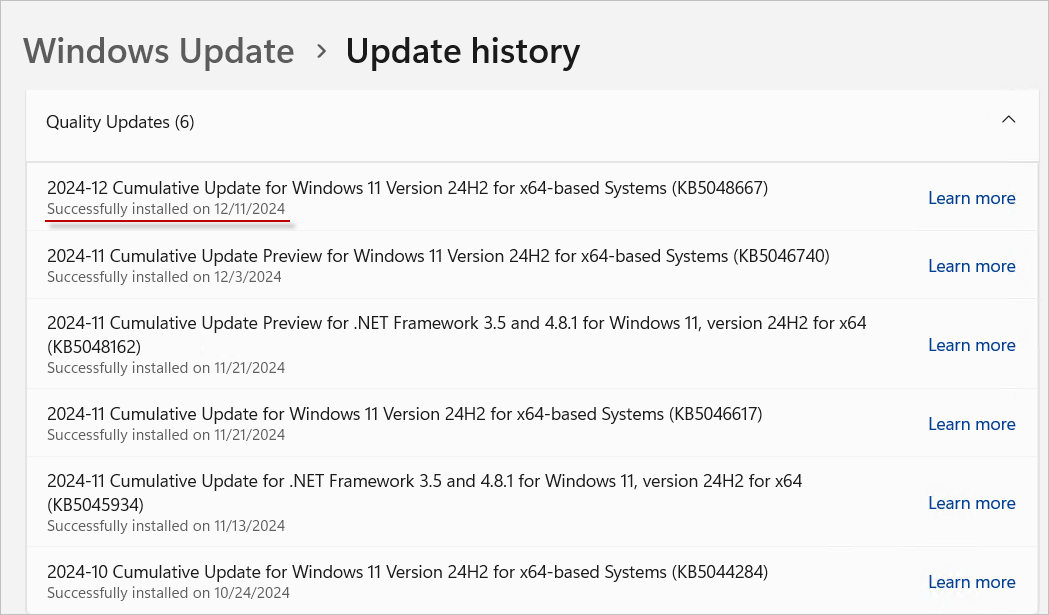1049x615 pixels.
Task: Open Learn more for KB5044284
Action: (x=971, y=582)
